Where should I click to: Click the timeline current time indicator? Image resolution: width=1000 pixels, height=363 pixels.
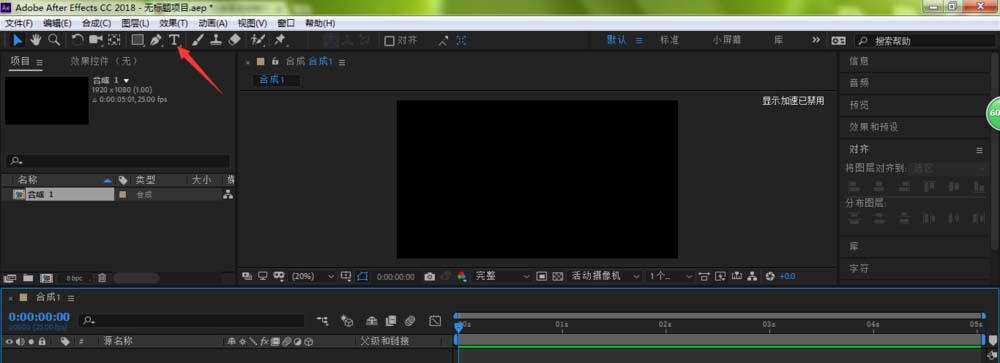click(458, 326)
